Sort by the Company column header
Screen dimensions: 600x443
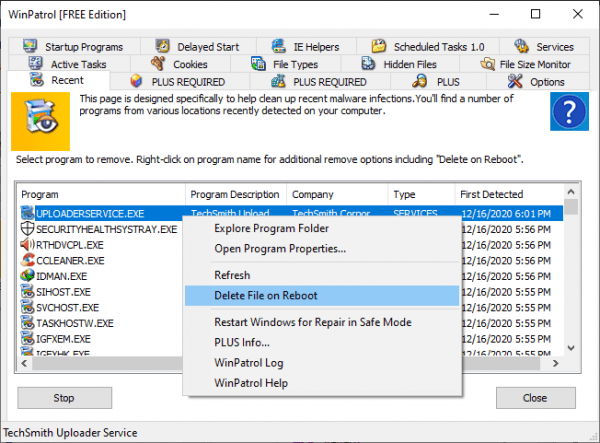point(337,194)
